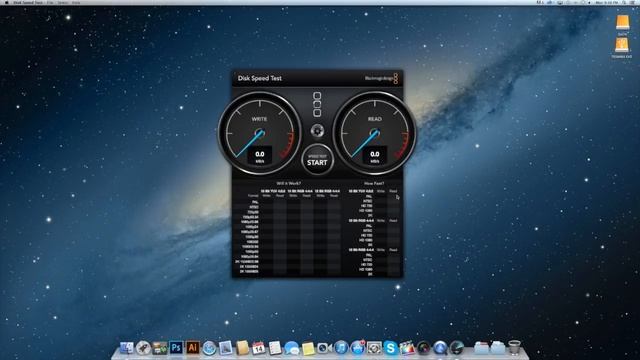Click the Blackmagicdesign logo in the title bar
This screenshot has height=360, width=640.
pos(381,78)
